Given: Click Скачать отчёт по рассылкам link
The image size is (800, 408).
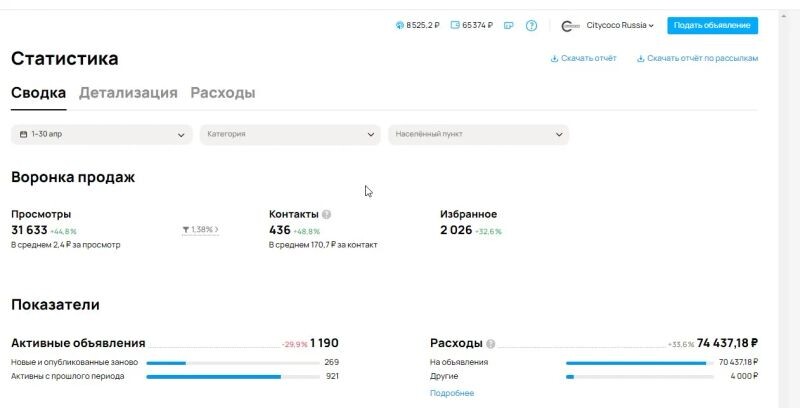Looking at the screenshot, I should tap(697, 59).
